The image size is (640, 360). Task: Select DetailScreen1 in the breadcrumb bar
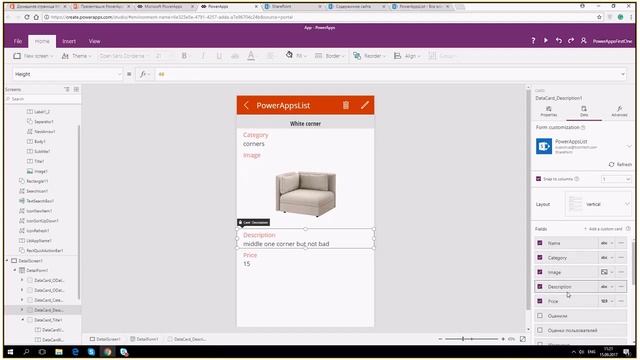105,339
